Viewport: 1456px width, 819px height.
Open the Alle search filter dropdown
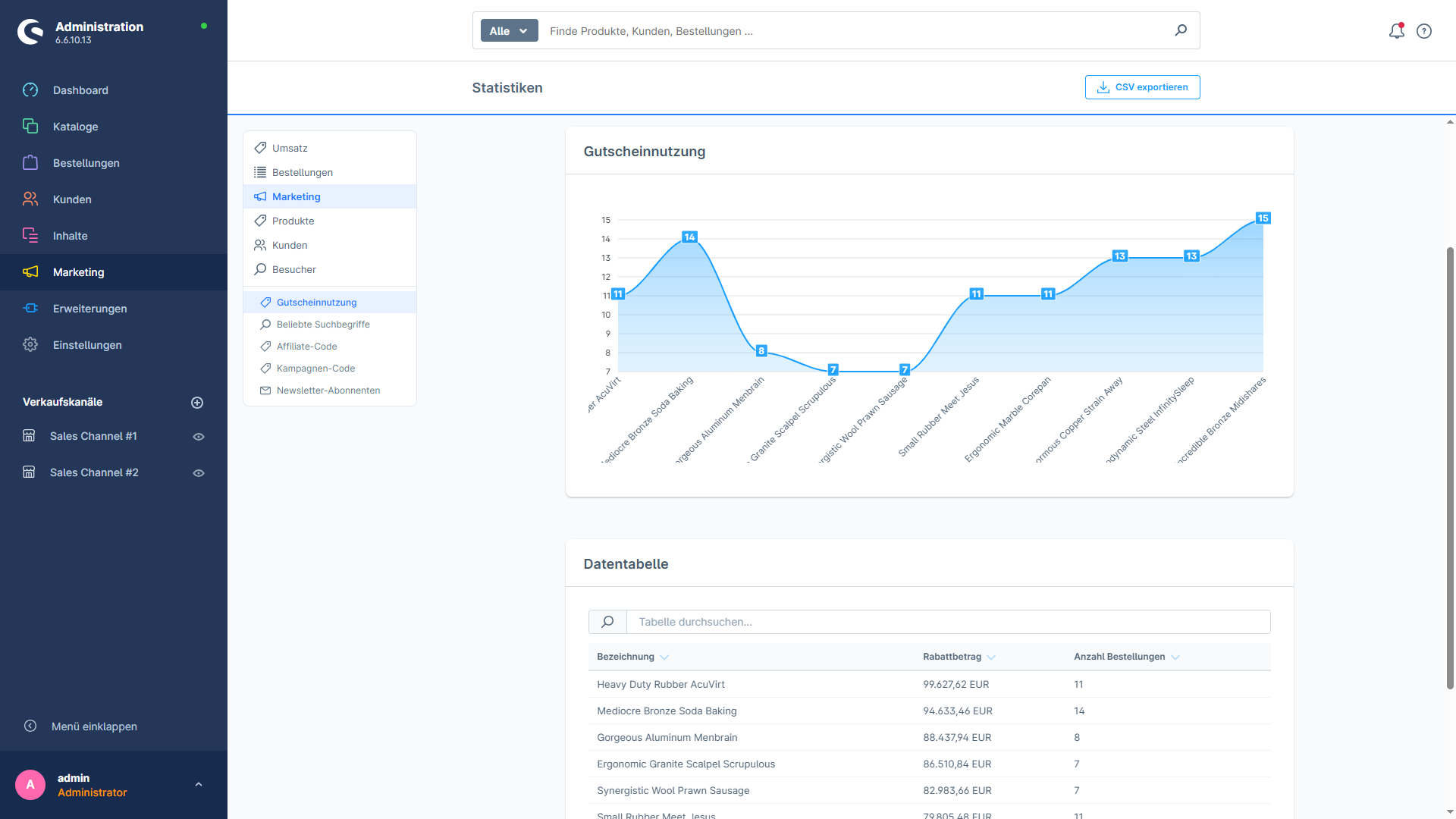point(508,30)
